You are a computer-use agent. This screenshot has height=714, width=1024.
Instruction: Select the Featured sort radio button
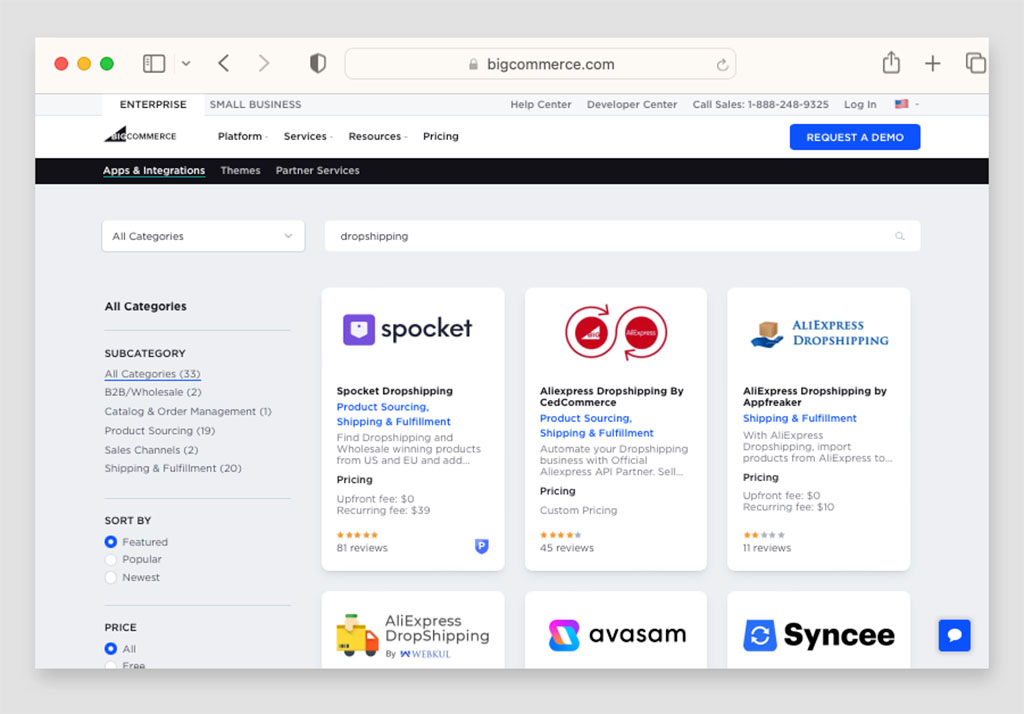(x=111, y=542)
